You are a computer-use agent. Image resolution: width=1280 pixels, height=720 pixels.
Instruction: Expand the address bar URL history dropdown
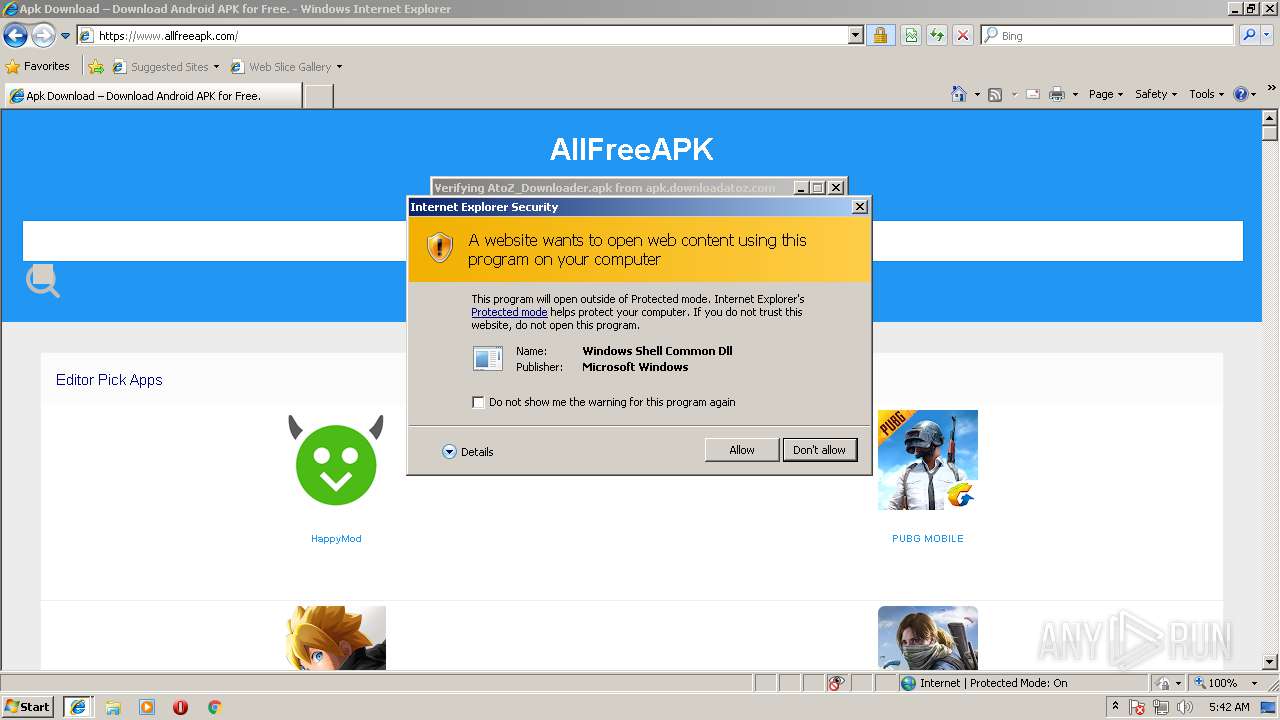pyautogui.click(x=855, y=36)
